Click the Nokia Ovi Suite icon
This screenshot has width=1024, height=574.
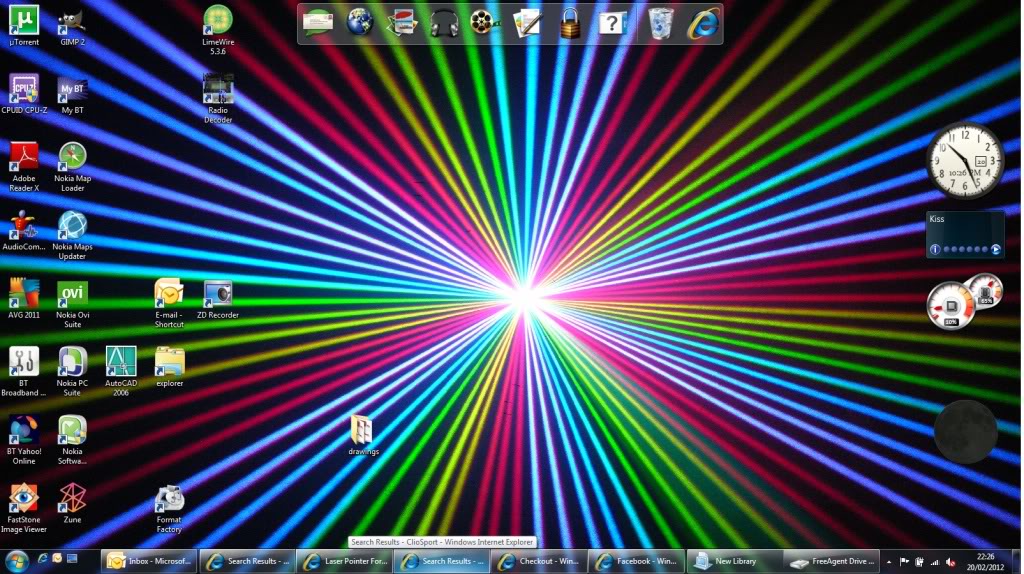tap(72, 294)
